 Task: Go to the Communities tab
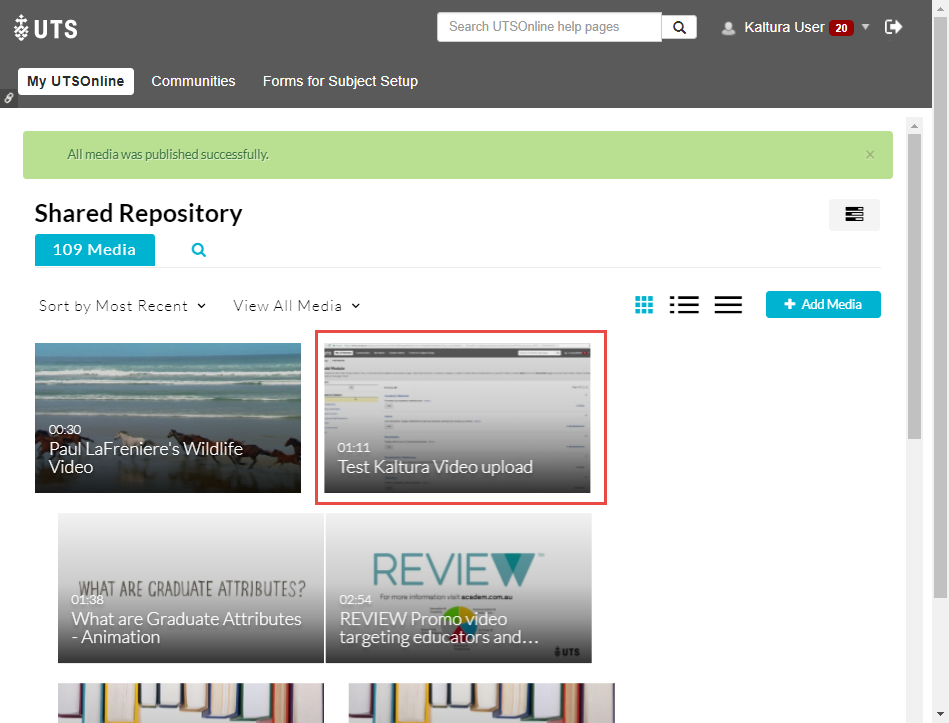(193, 81)
